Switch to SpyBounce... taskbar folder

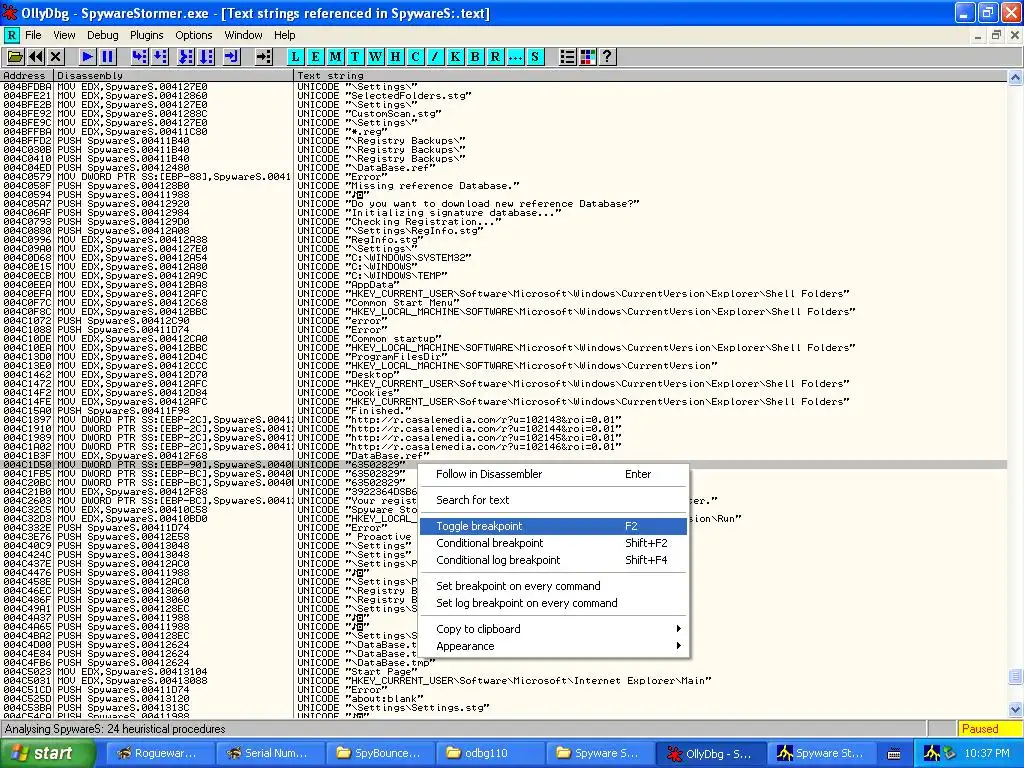click(380, 754)
